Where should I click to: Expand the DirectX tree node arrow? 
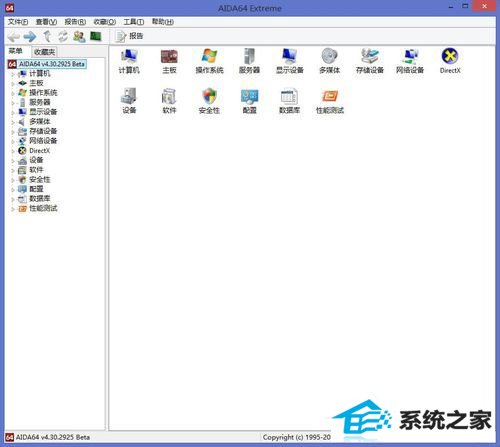point(13,151)
